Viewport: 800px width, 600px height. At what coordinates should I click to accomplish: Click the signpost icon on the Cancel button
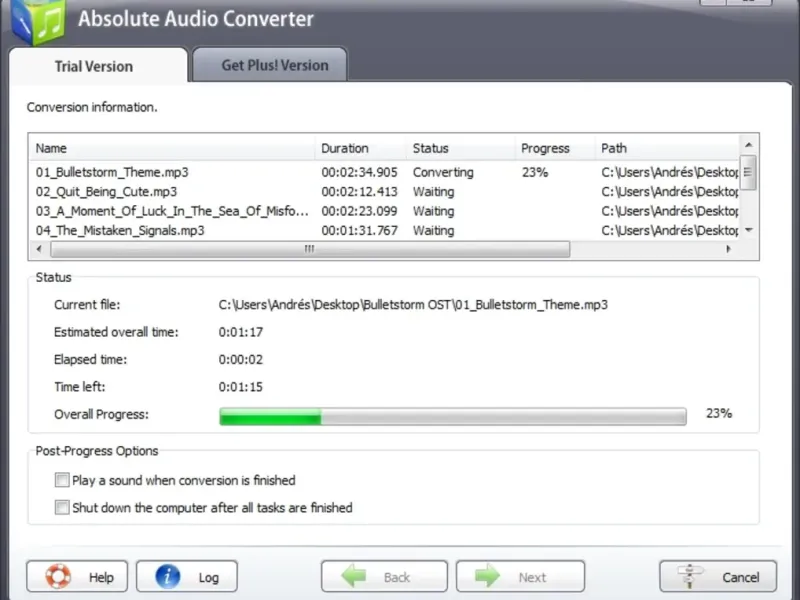(x=689, y=577)
